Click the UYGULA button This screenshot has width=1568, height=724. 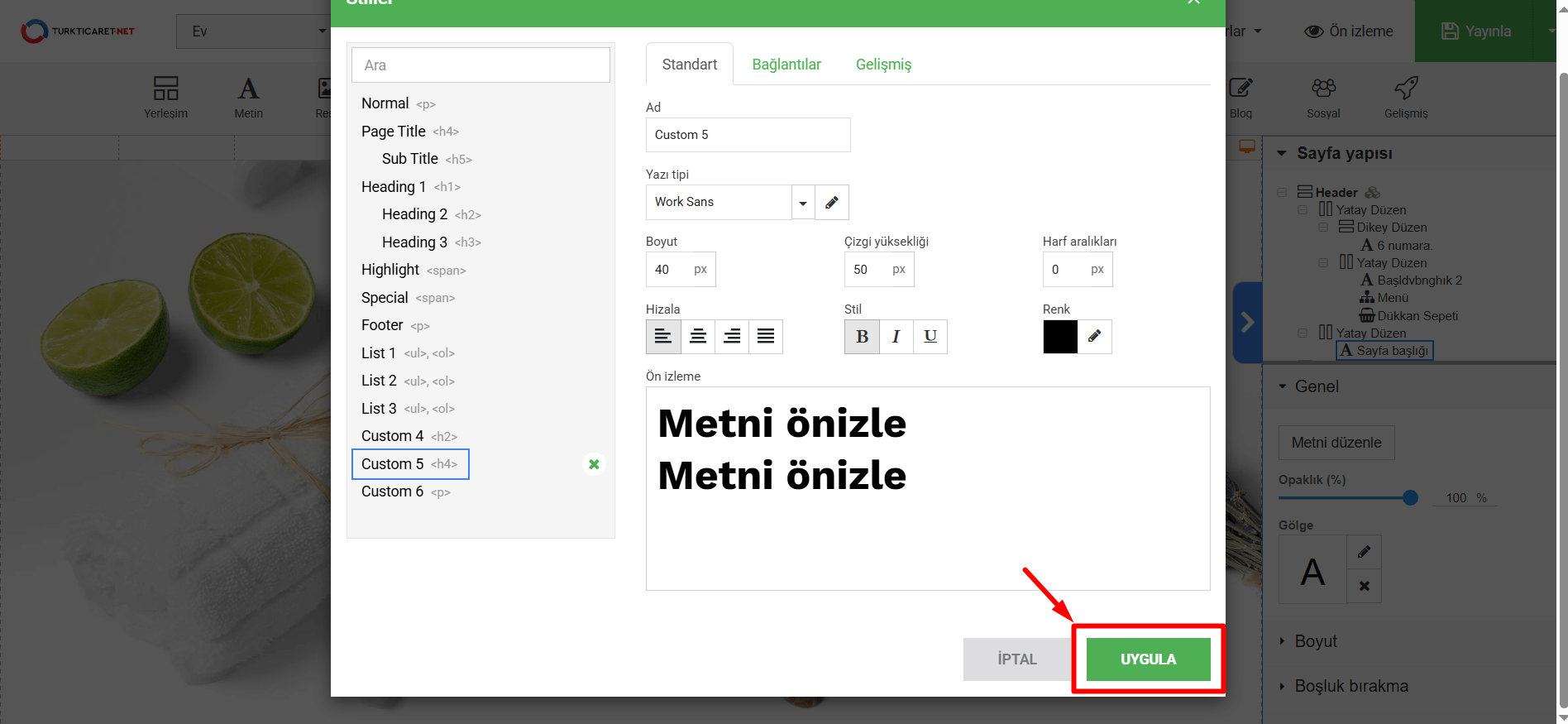click(x=1148, y=659)
